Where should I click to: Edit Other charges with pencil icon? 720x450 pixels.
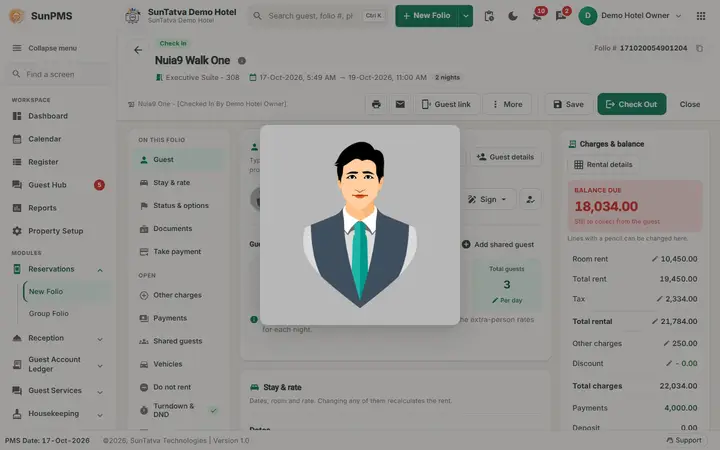pyautogui.click(x=666, y=343)
